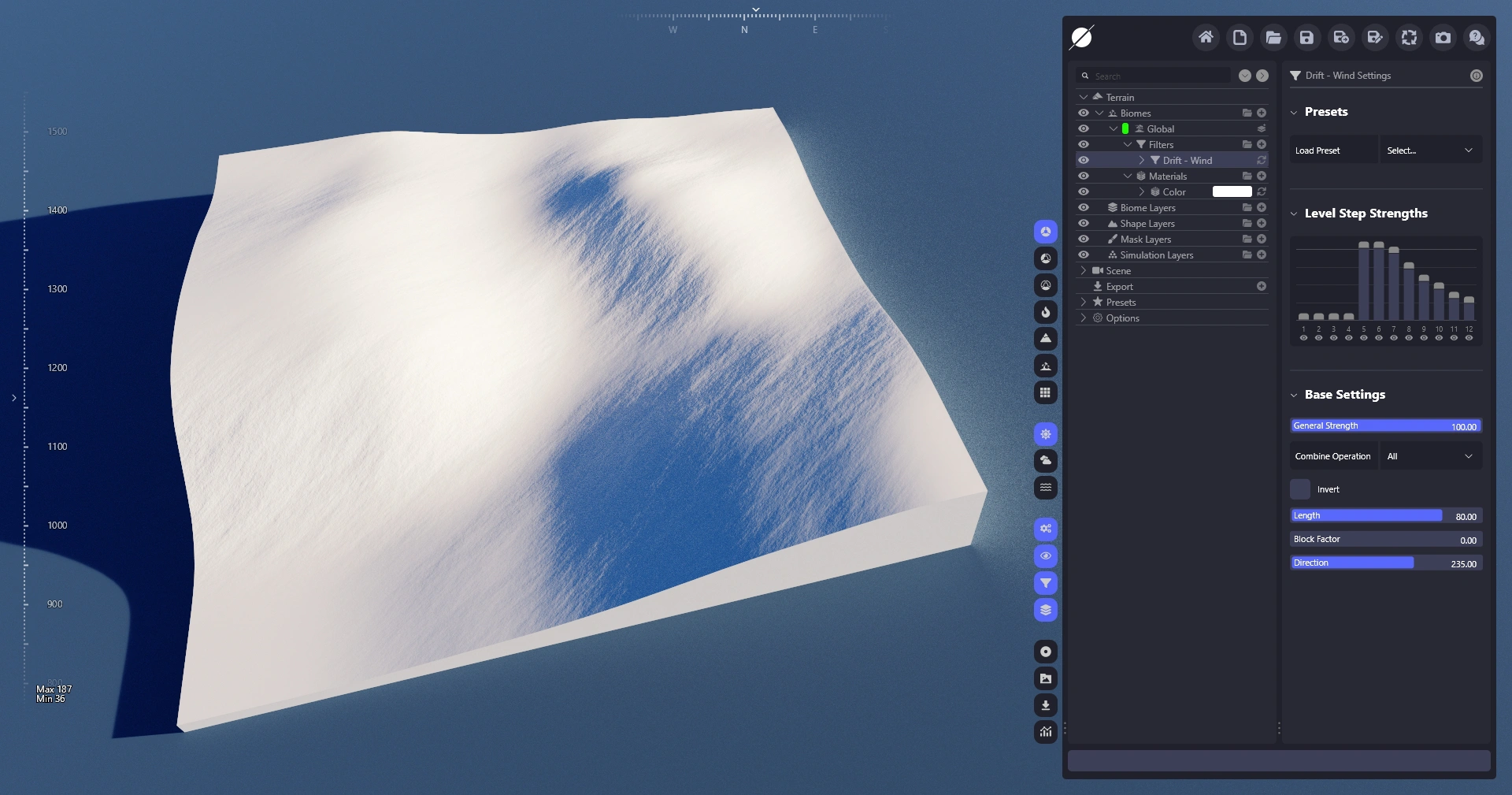
Task: Open the Load Preset Select dropdown
Action: 1430,150
